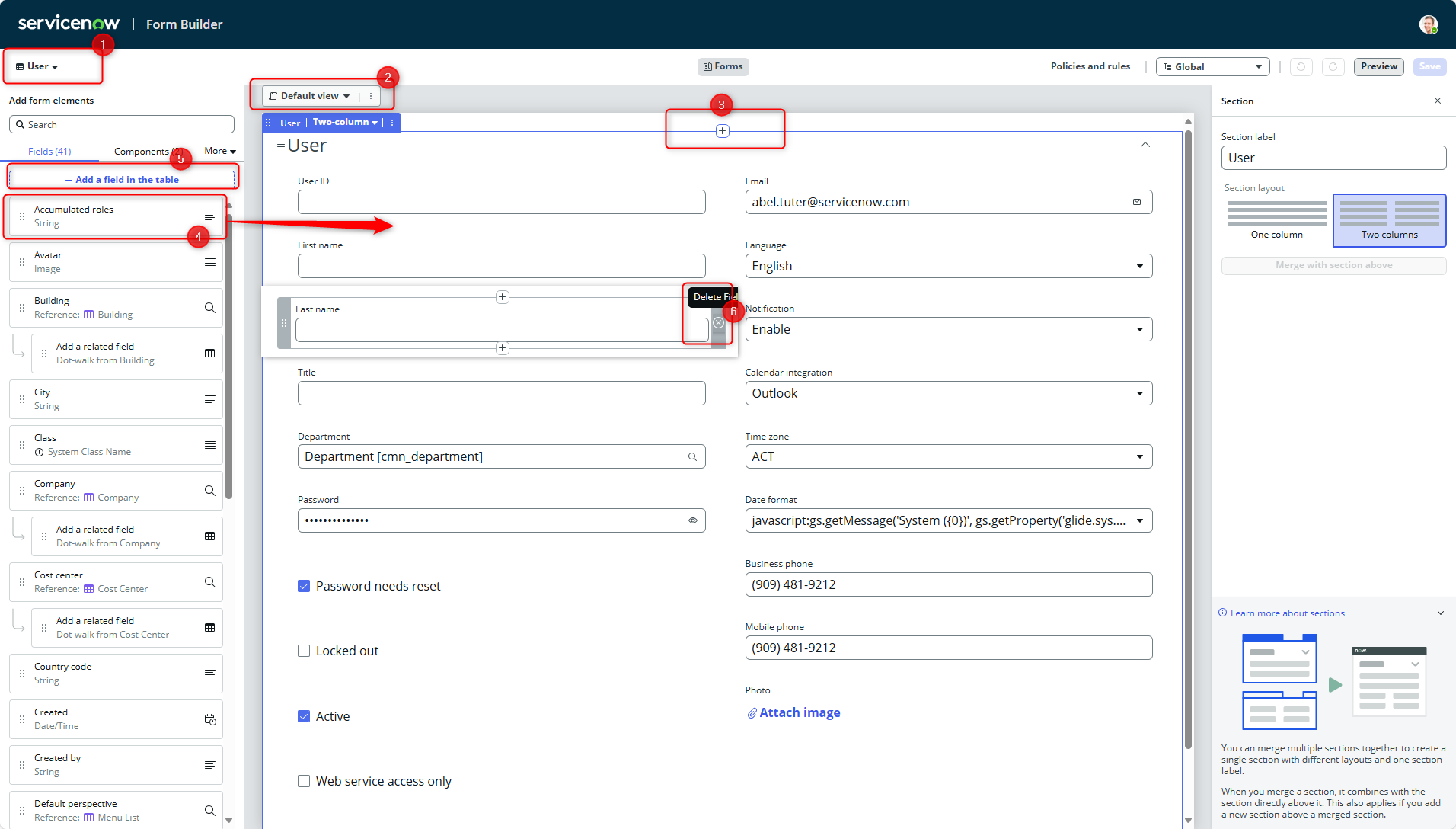Click the table icon for Dot-walk from Building
Image resolution: width=1456 pixels, height=829 pixels.
(x=210, y=354)
